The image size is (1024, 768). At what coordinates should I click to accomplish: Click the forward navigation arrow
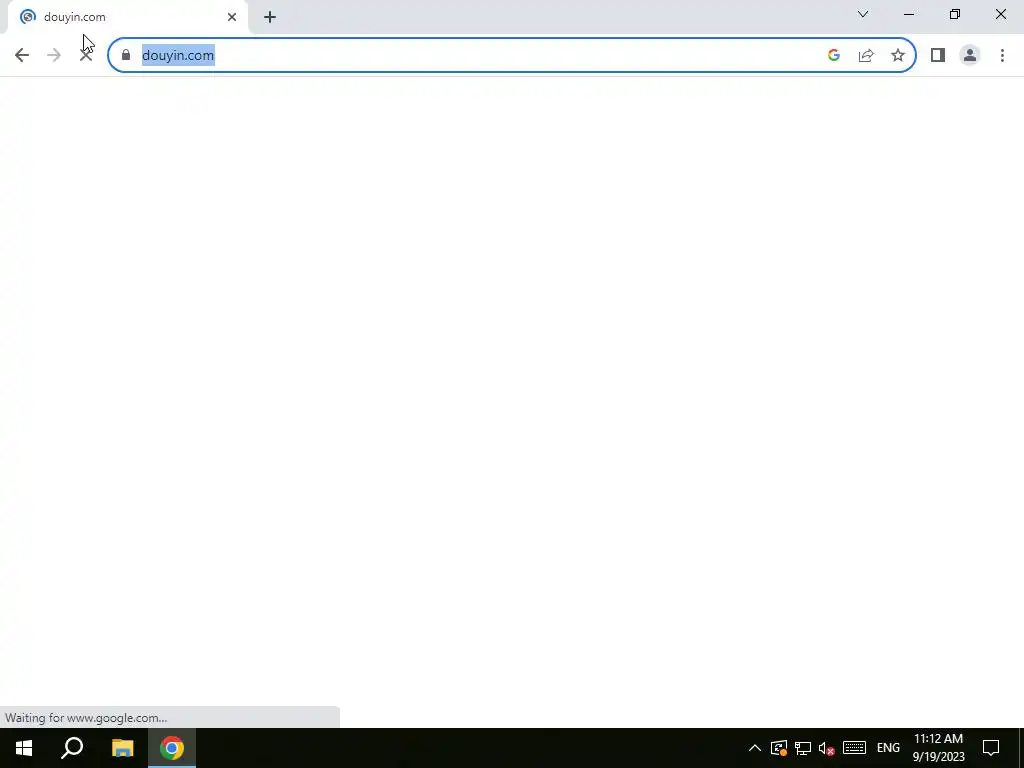pyautogui.click(x=54, y=56)
